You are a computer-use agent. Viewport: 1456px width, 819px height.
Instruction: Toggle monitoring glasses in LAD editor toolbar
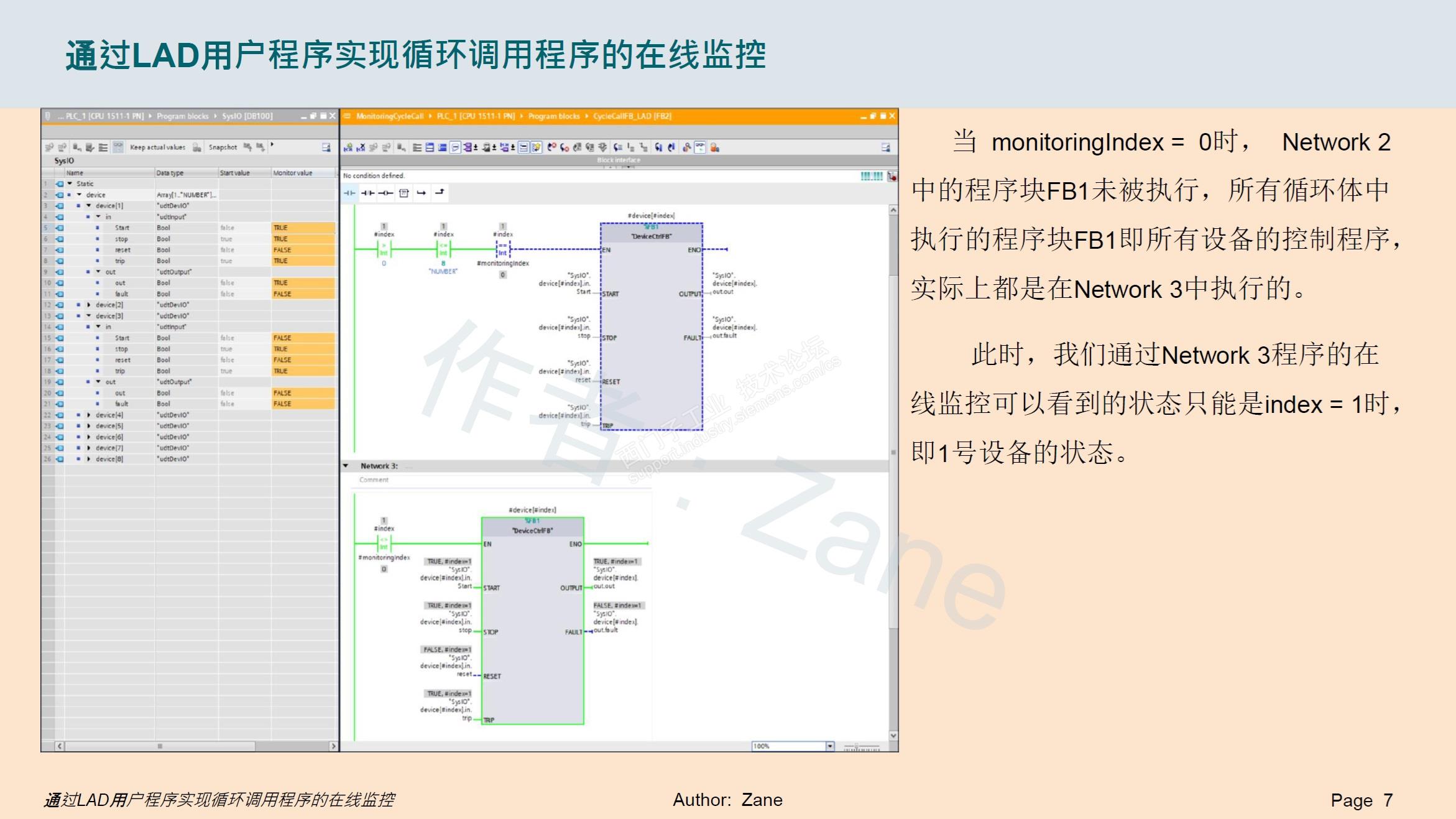point(699,147)
